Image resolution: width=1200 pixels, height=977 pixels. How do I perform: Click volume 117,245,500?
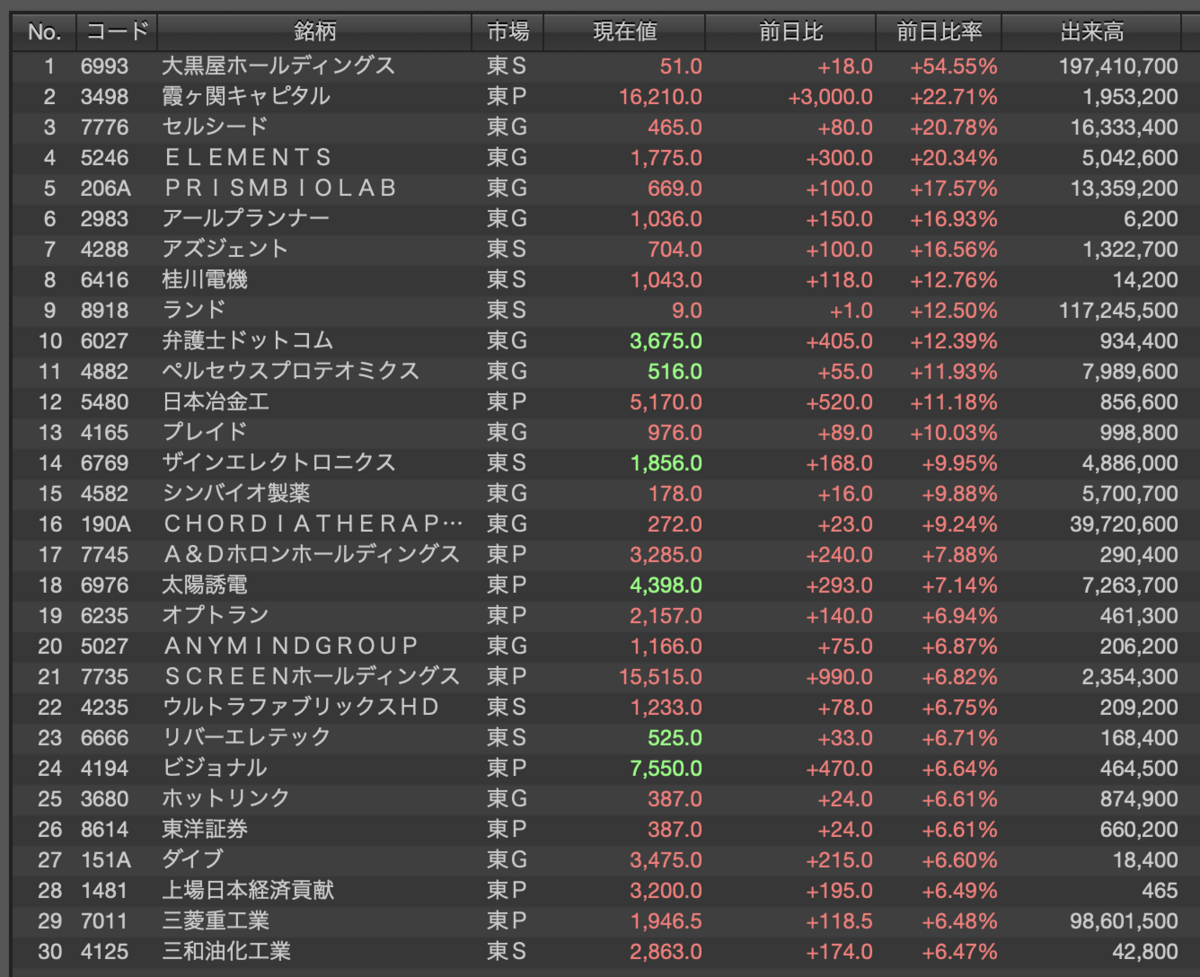tap(1118, 310)
